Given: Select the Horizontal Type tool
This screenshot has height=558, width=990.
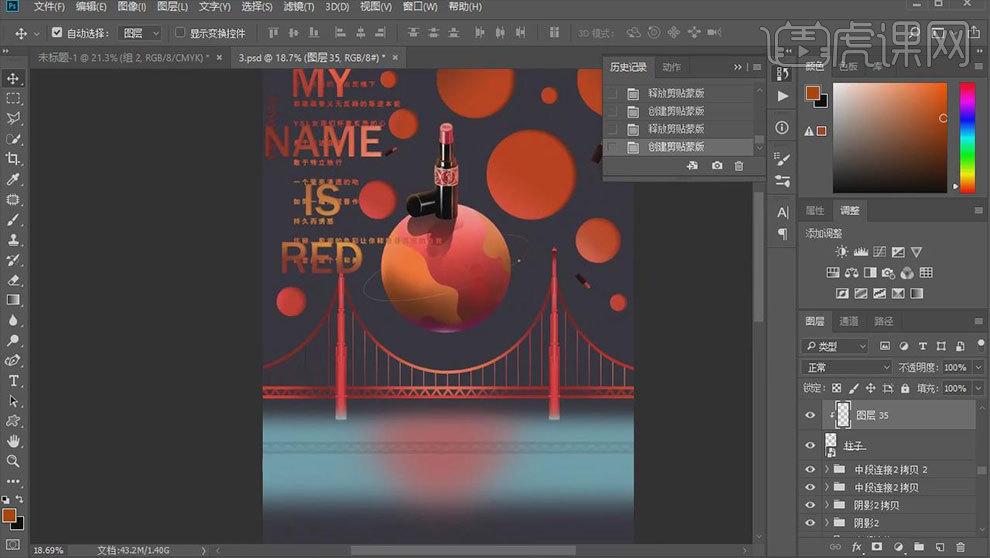Looking at the screenshot, I should point(13,381).
